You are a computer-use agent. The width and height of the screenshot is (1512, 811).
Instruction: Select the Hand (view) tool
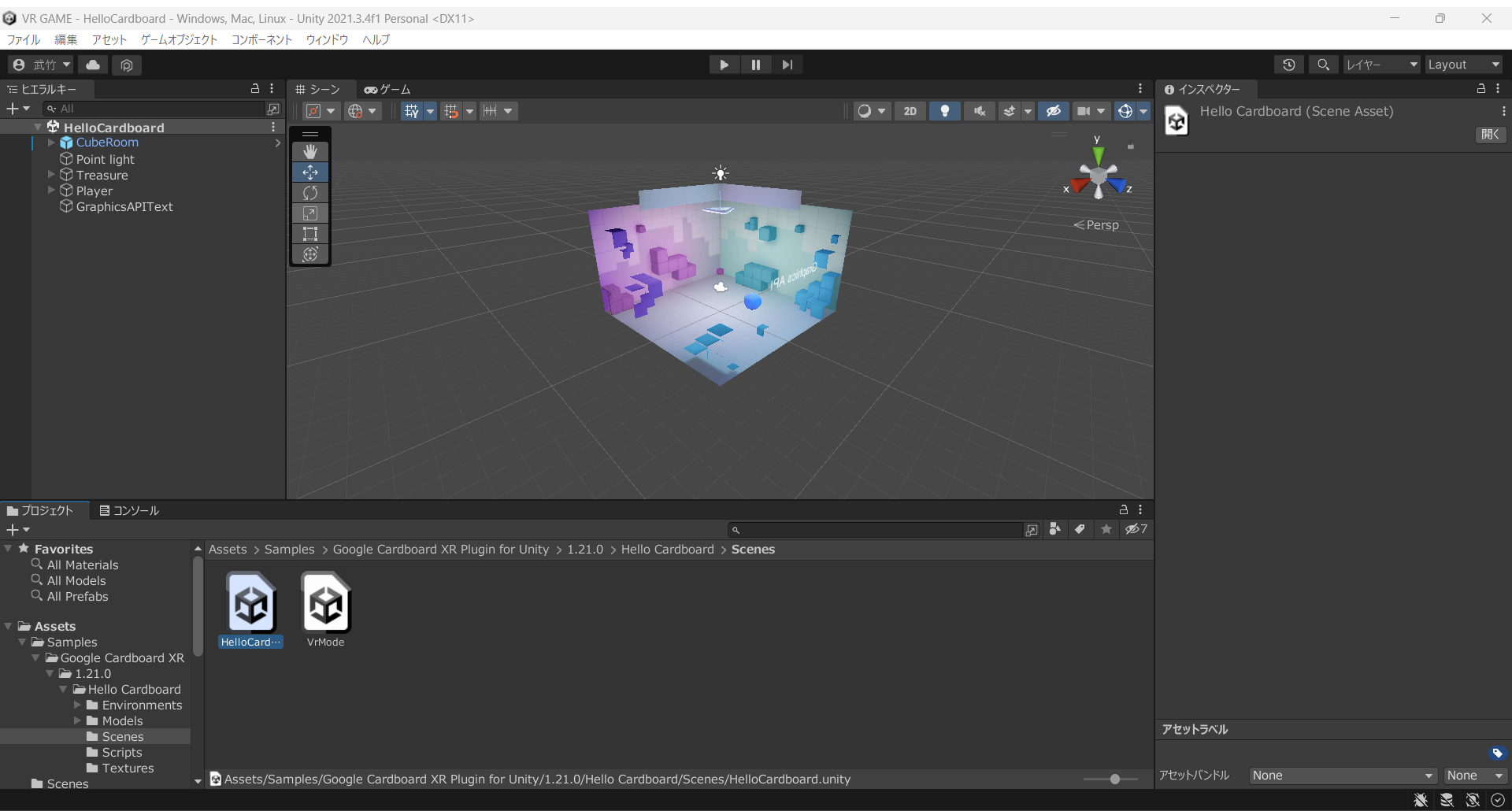point(310,151)
